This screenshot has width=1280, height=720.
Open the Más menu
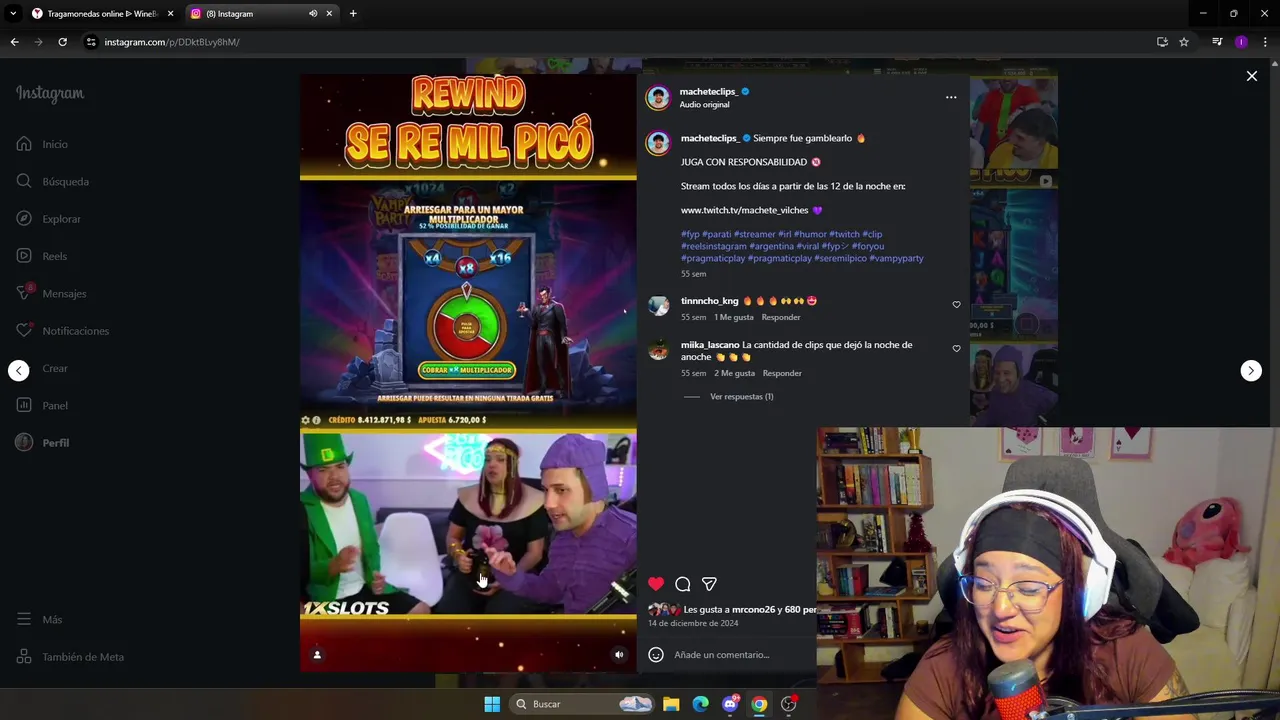39,619
